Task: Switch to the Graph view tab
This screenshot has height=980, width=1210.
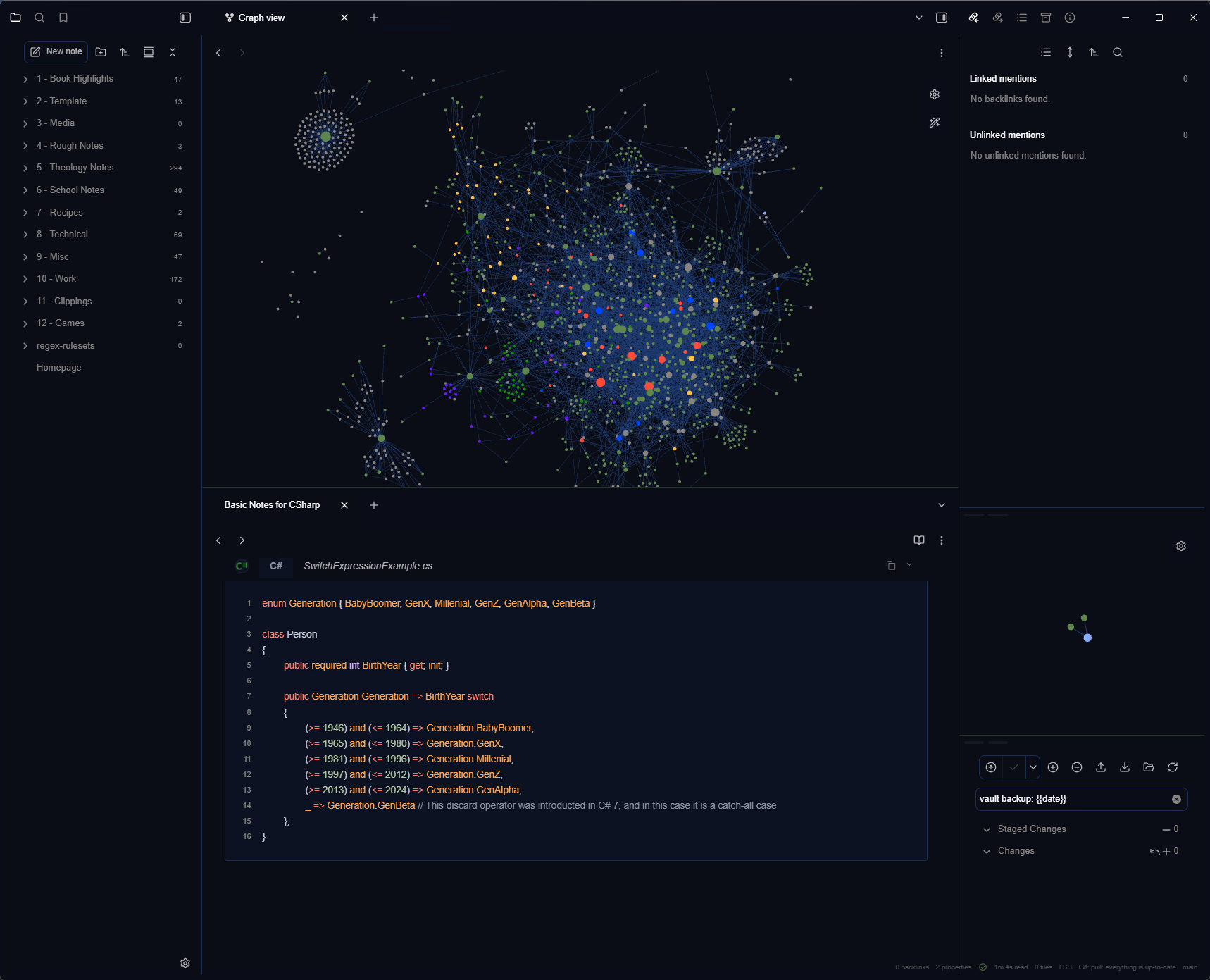Action: tap(261, 18)
